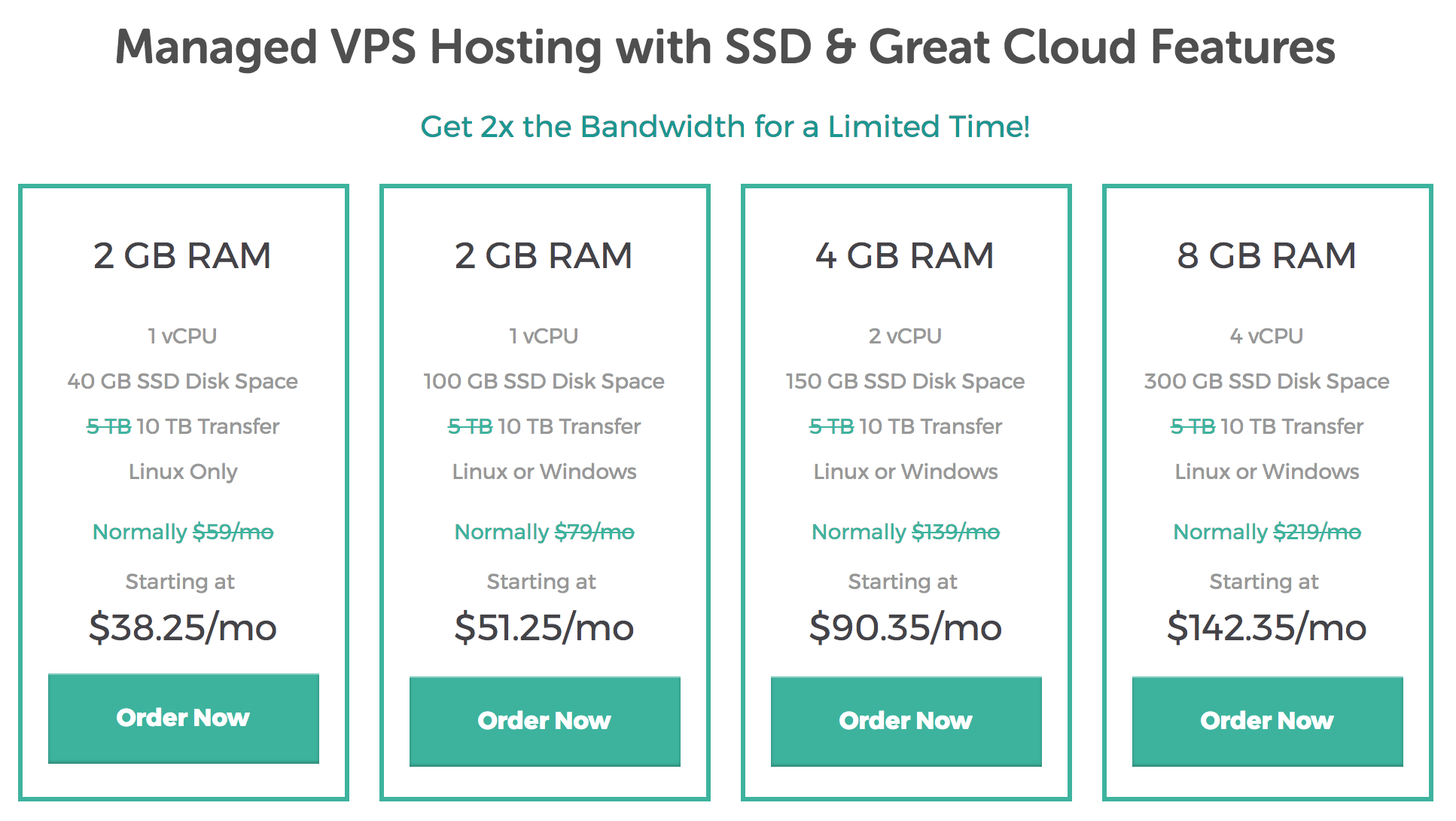Click the Normally $219/mo crossed-out price
1456x821 pixels.
click(x=1267, y=532)
